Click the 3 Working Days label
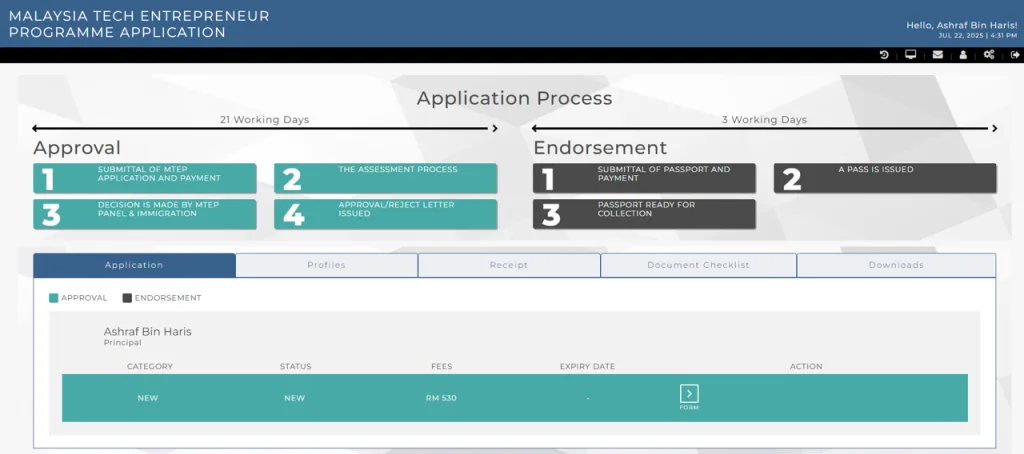This screenshot has width=1024, height=454. tap(764, 120)
